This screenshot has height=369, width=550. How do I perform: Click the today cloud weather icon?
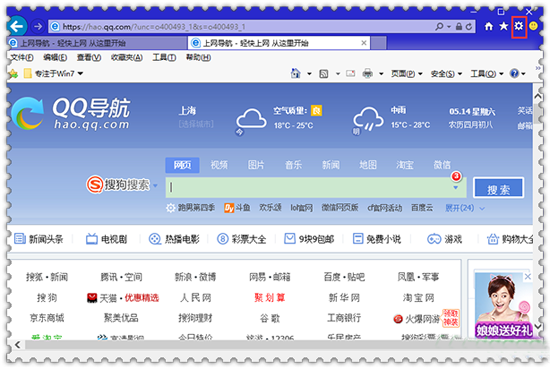pos(250,119)
